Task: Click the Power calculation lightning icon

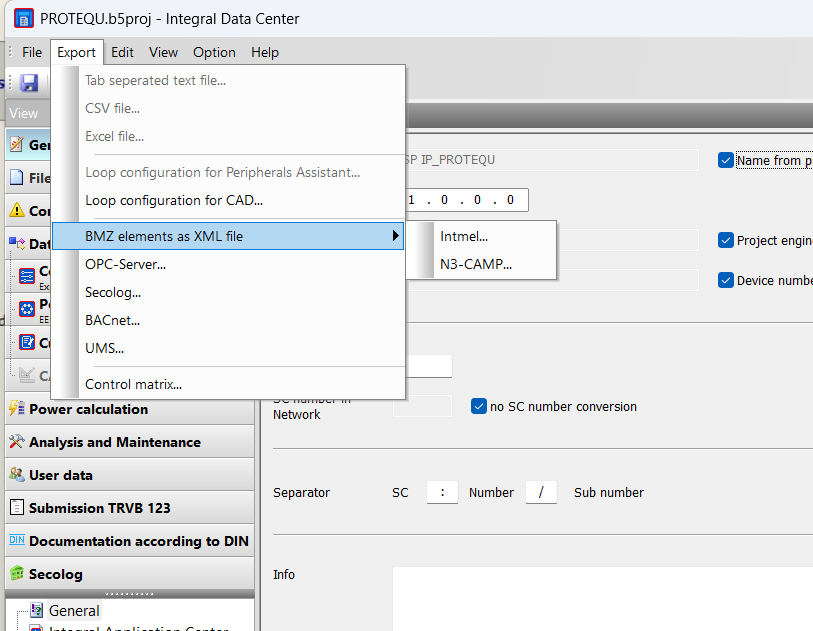Action: (x=17, y=409)
